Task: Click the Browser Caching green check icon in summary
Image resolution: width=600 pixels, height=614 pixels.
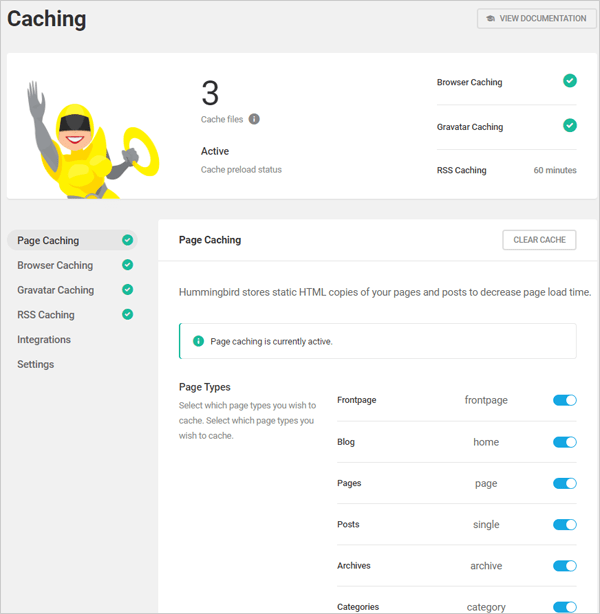Action: pos(569,81)
